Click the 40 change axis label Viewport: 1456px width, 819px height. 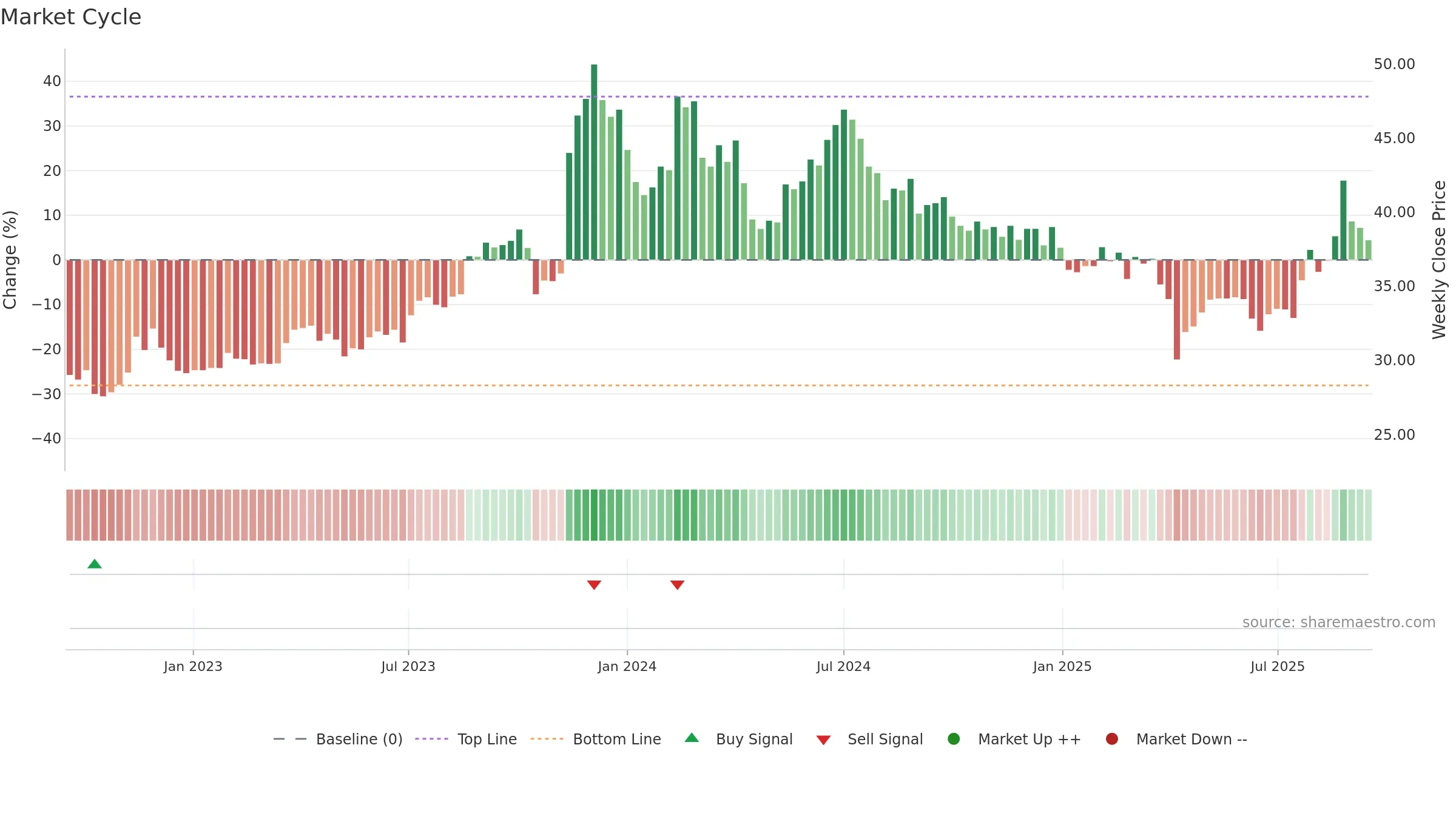coord(52,81)
